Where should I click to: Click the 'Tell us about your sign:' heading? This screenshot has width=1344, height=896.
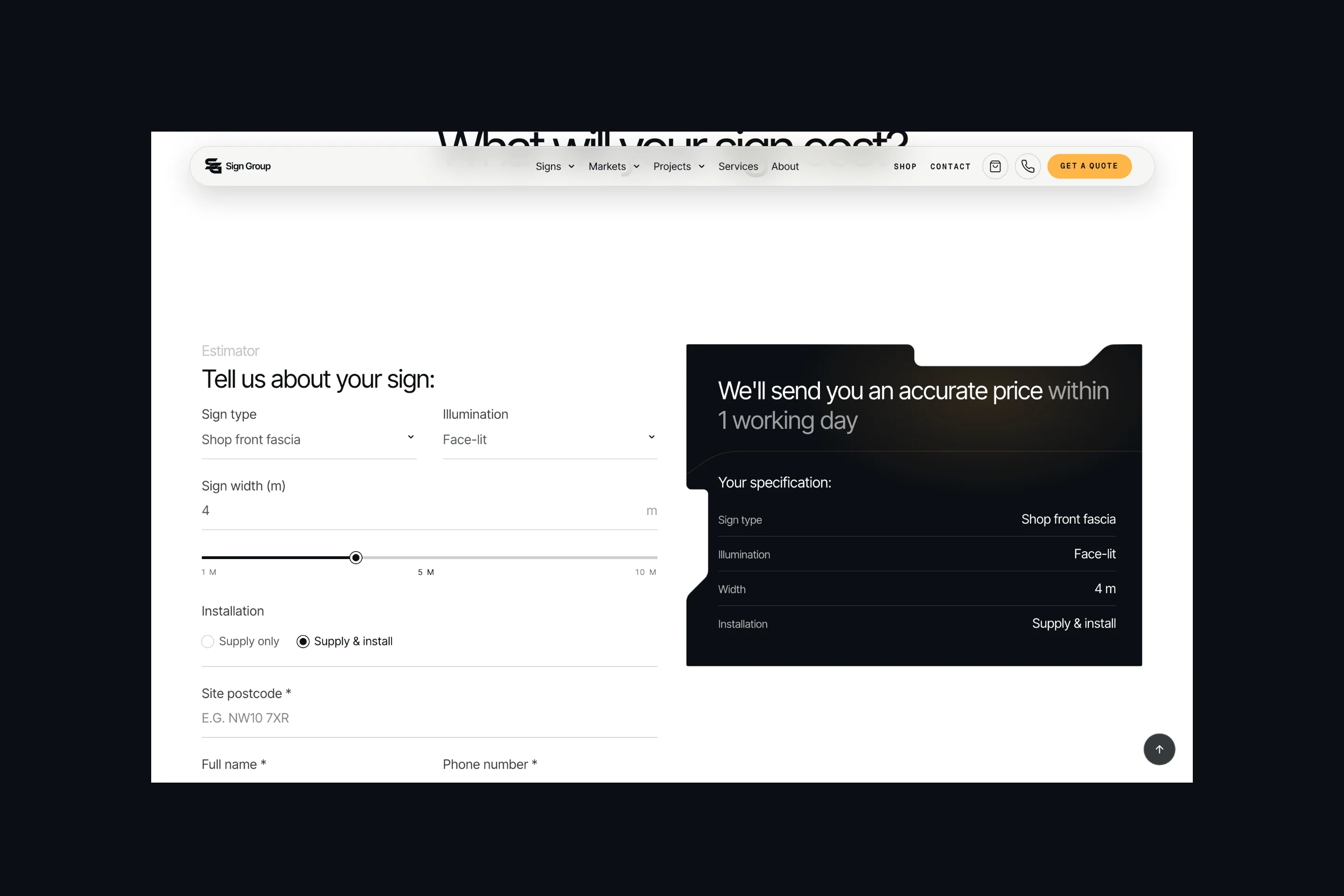pos(318,379)
